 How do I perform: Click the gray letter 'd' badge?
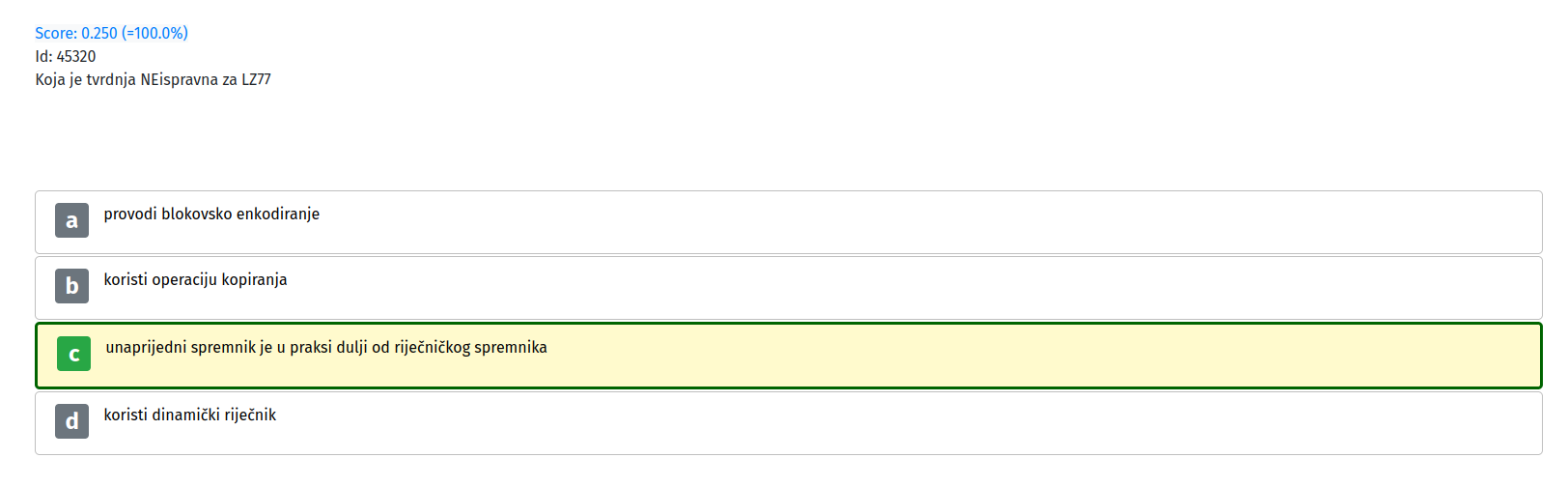(x=71, y=421)
